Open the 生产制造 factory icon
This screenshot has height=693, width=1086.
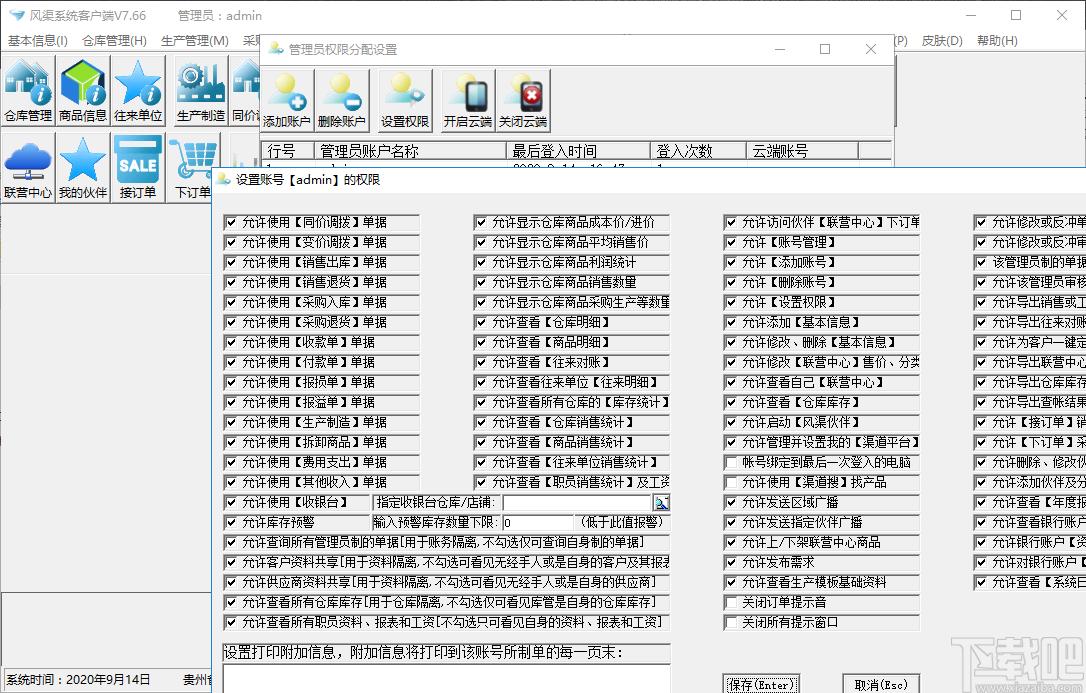[x=201, y=91]
